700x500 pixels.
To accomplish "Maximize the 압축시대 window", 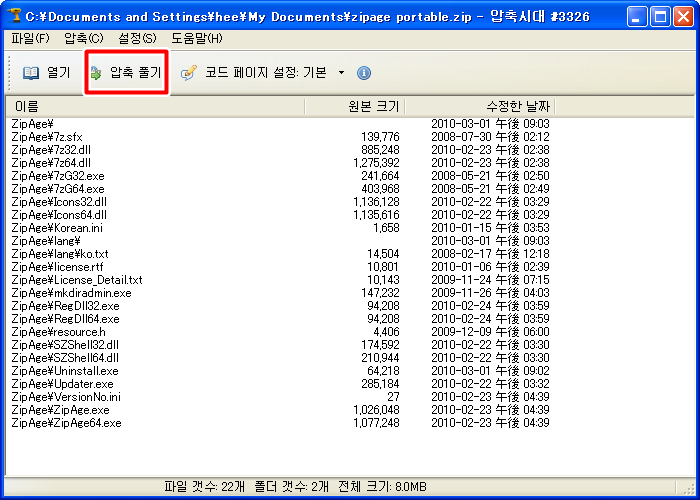I will [660, 17].
